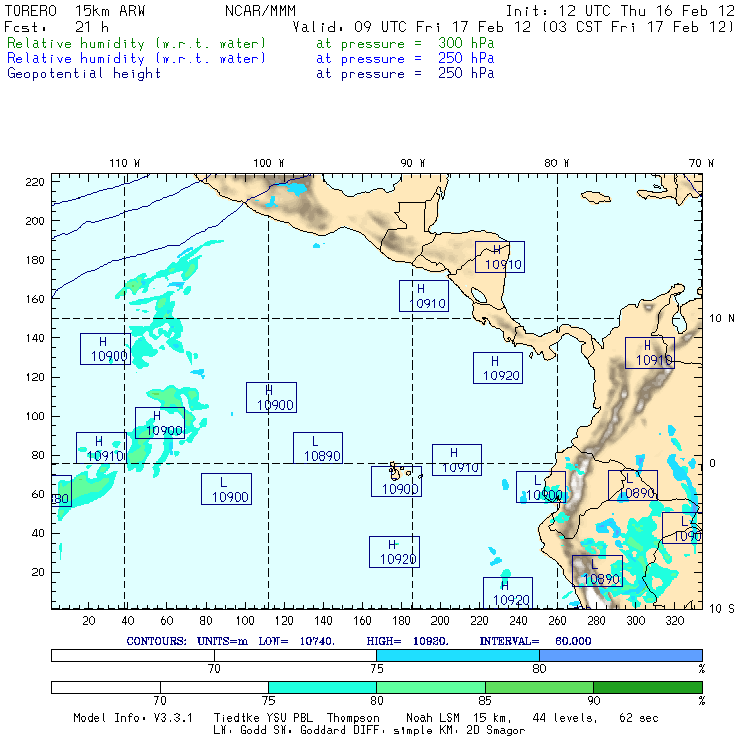Image resolution: width=740 pixels, height=740 pixels.
Task: Click the blue 'Relative humidity (w.r.t. water)' legend line
Action: pyautogui.click(x=136, y=59)
